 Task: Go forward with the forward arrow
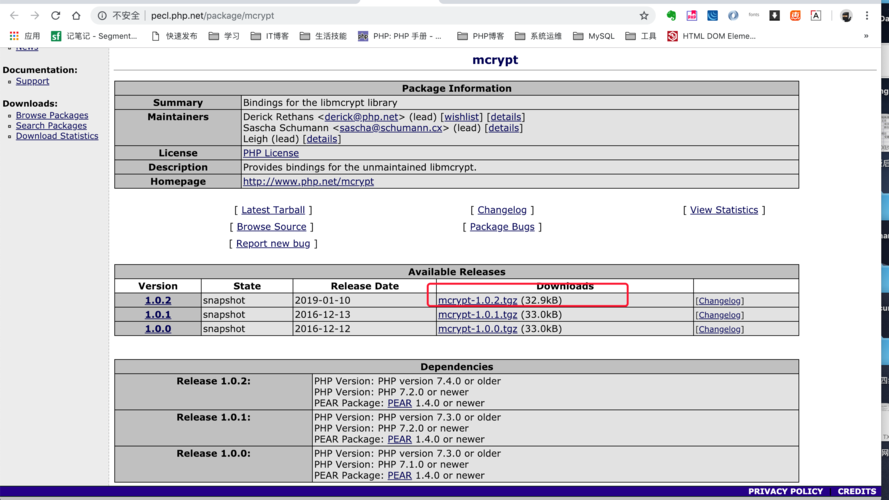click(x=35, y=16)
